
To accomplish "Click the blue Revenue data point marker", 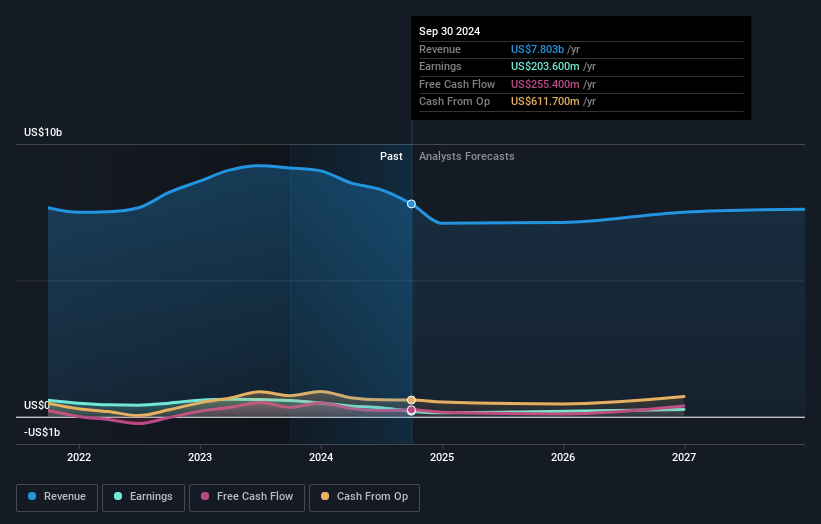I will 412,204.
